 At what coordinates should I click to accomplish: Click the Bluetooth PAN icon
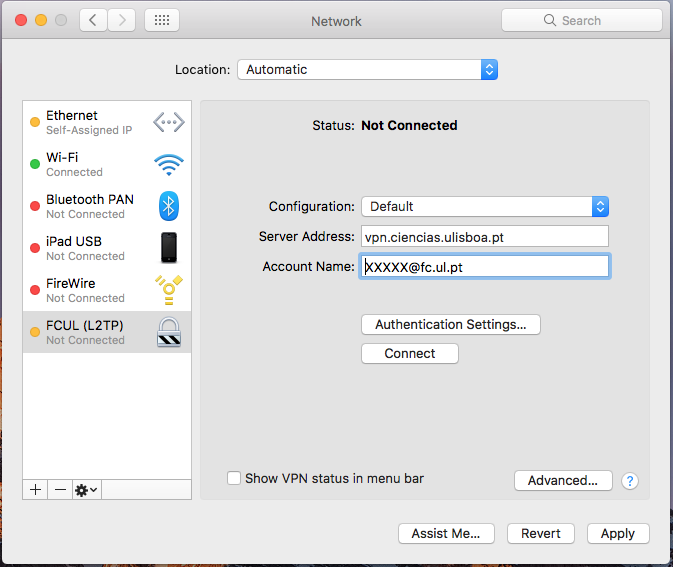(168, 206)
